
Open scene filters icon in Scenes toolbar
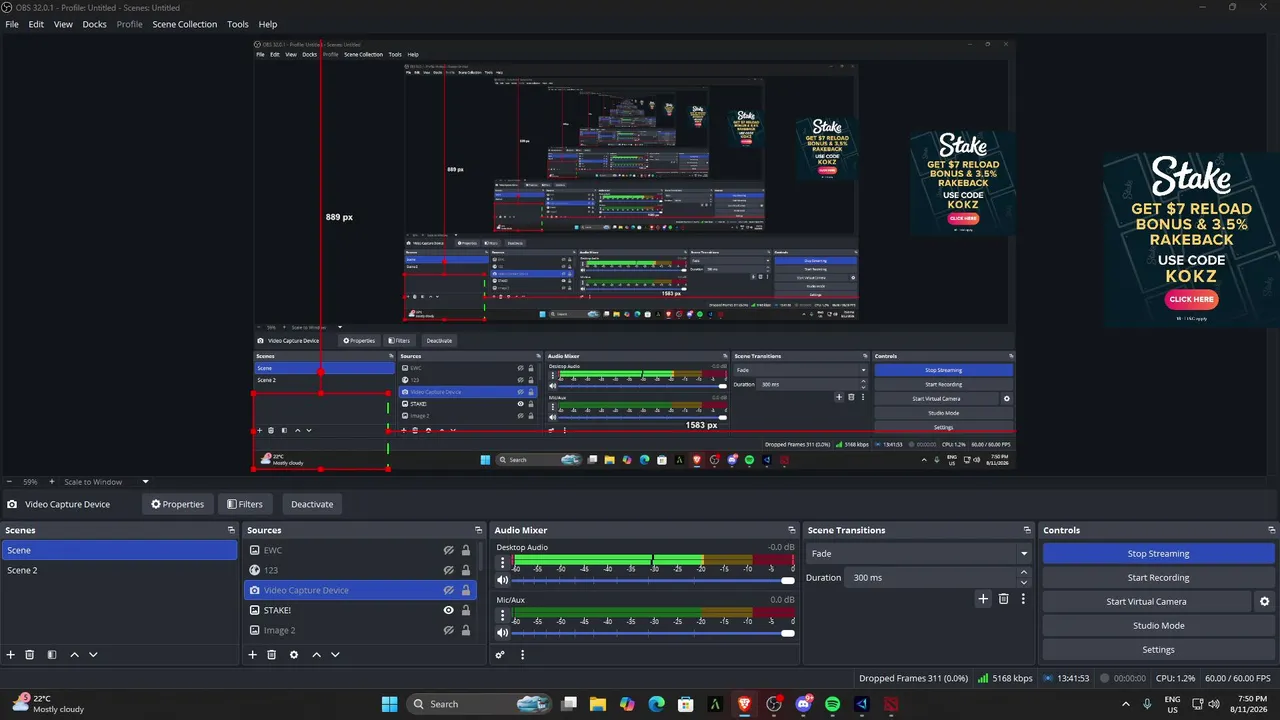pos(52,655)
